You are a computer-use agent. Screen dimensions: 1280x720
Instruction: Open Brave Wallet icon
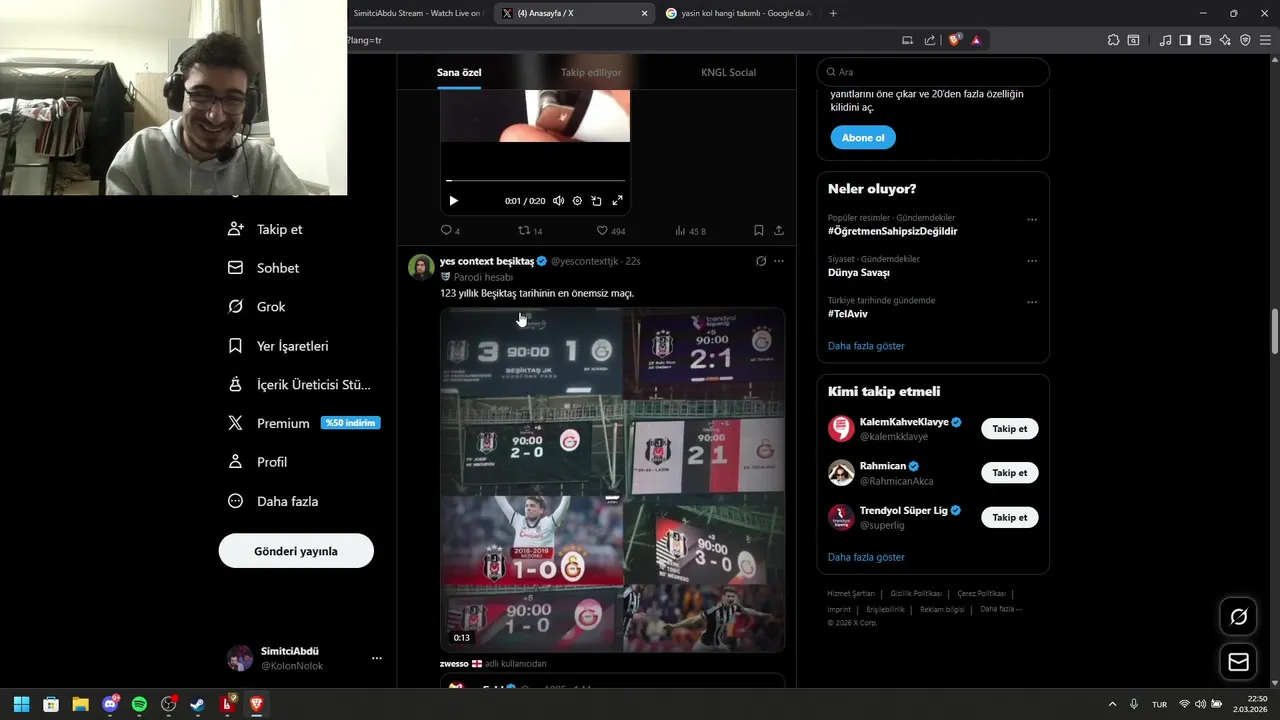click(x=1205, y=40)
